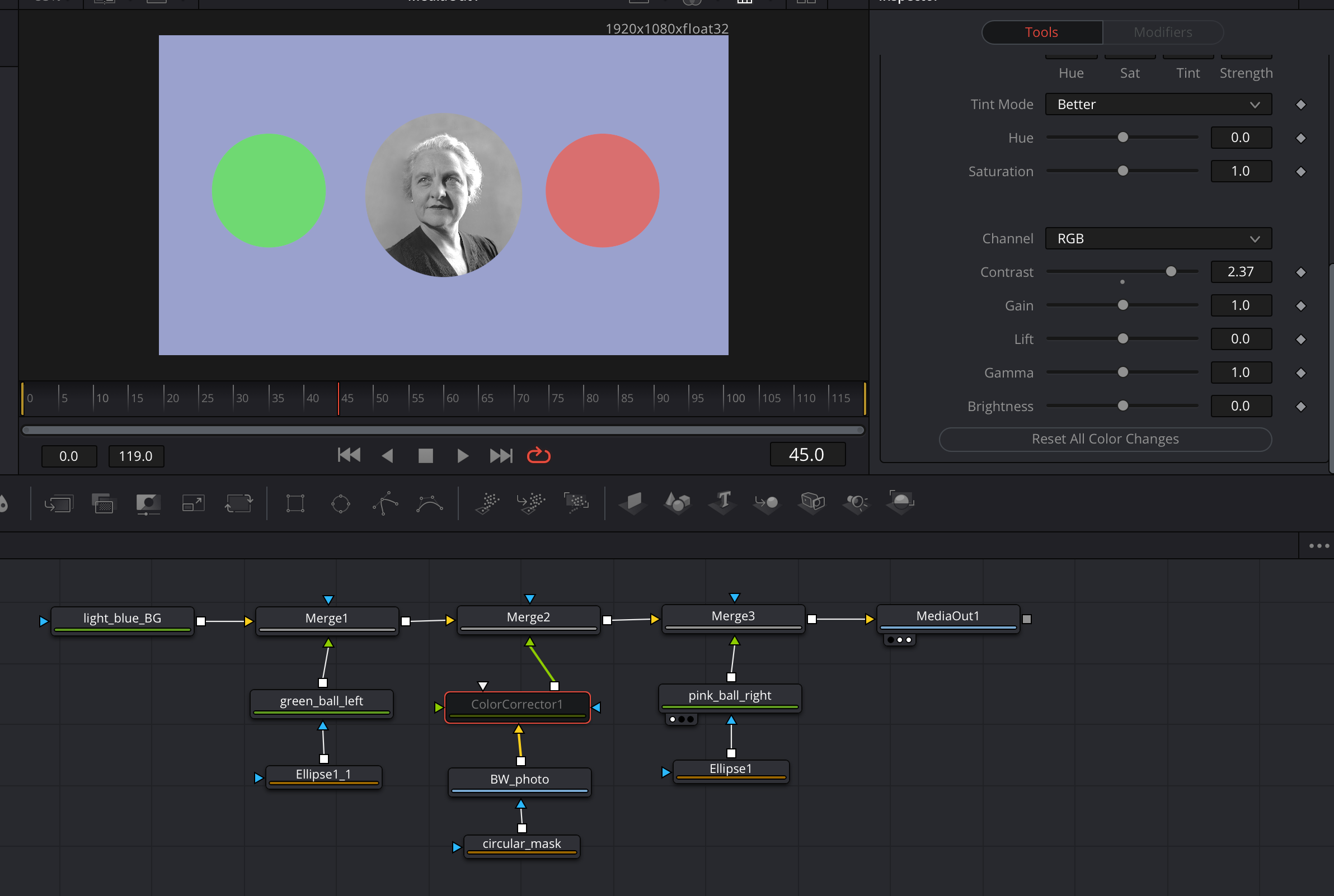This screenshot has height=896, width=1334.
Task: Select the circular_mask node
Action: (522, 846)
